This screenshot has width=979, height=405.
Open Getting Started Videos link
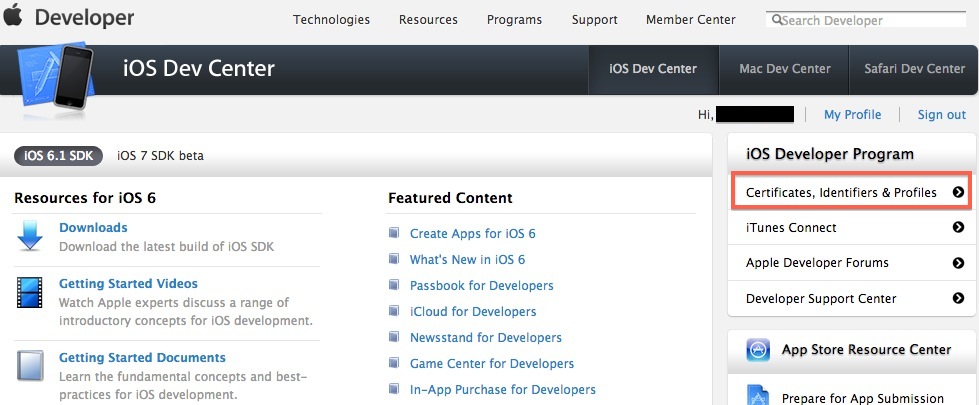pyautogui.click(x=128, y=283)
